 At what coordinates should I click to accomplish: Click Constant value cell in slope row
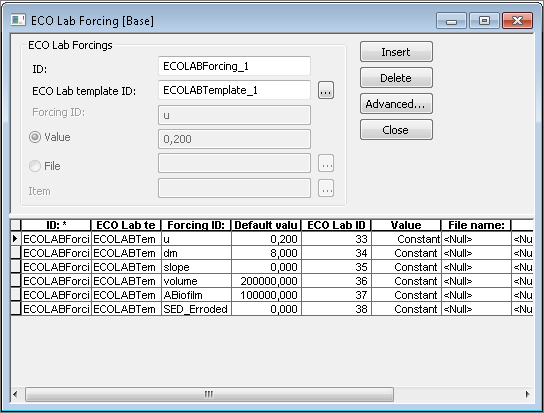point(406,267)
